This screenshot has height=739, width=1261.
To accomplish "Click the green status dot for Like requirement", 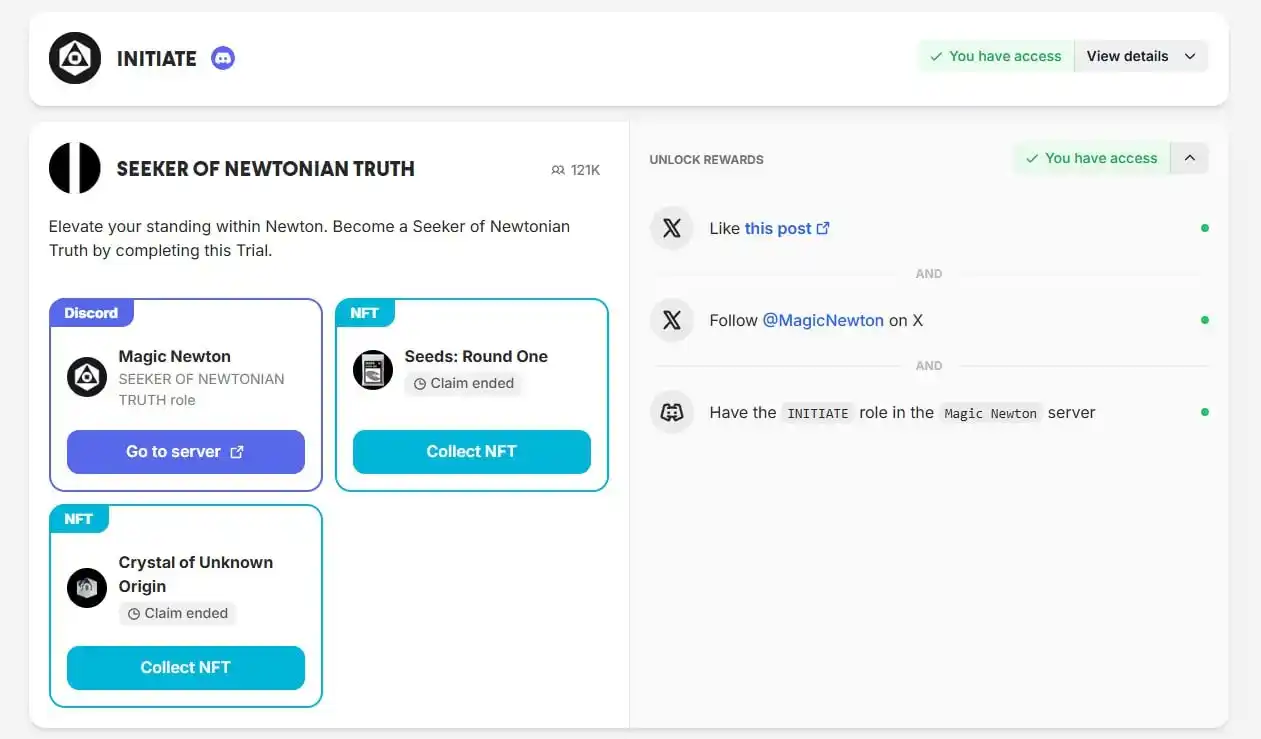I will [x=1205, y=228].
